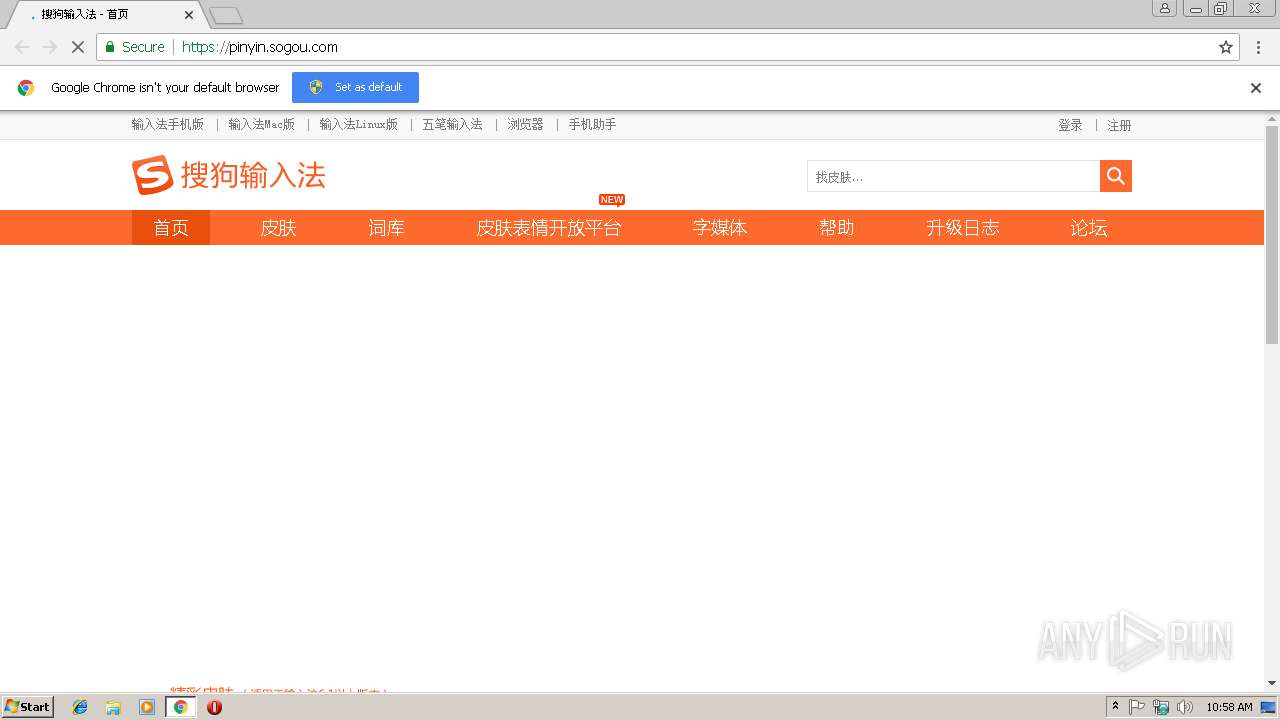Click the 登录 login link

[x=1070, y=126]
